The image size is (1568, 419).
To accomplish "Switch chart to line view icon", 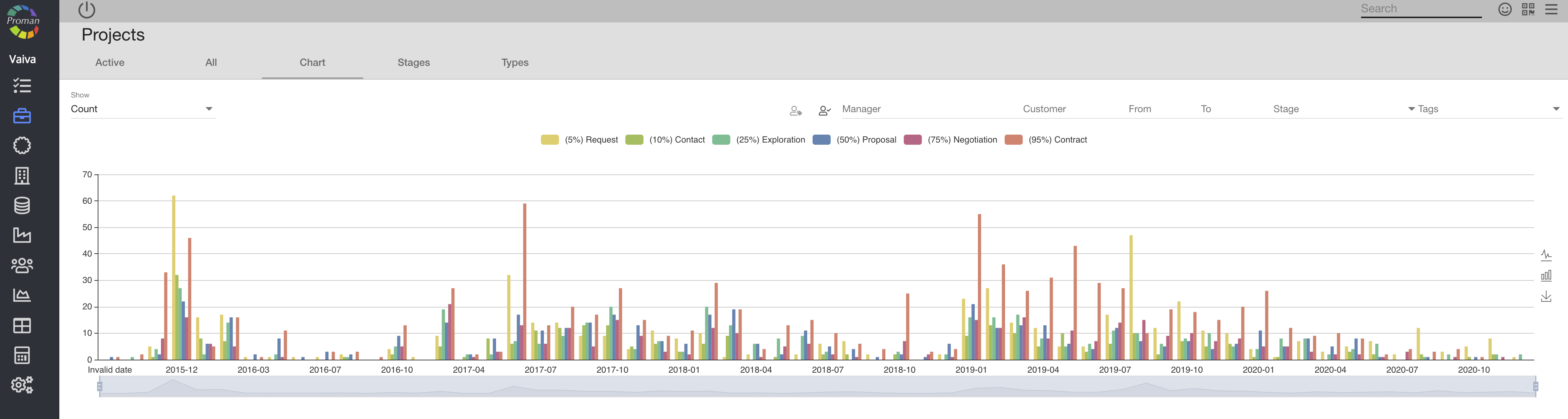I will coord(1546,255).
